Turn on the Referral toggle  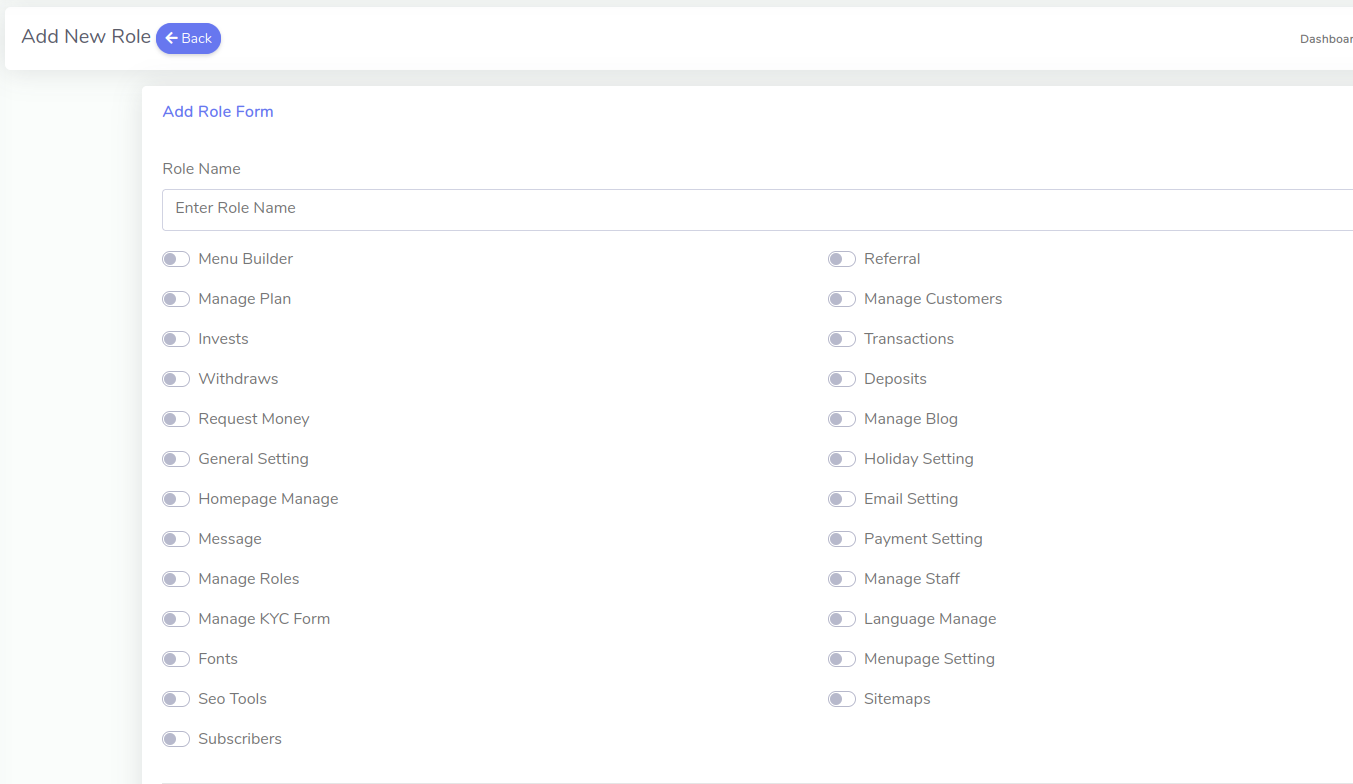[842, 259]
